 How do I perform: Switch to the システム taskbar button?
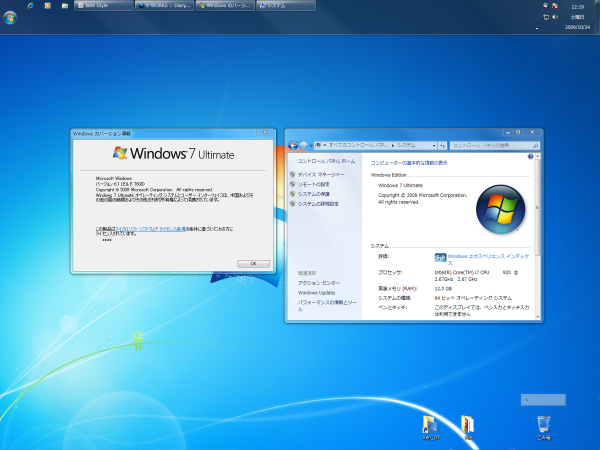coord(286,6)
